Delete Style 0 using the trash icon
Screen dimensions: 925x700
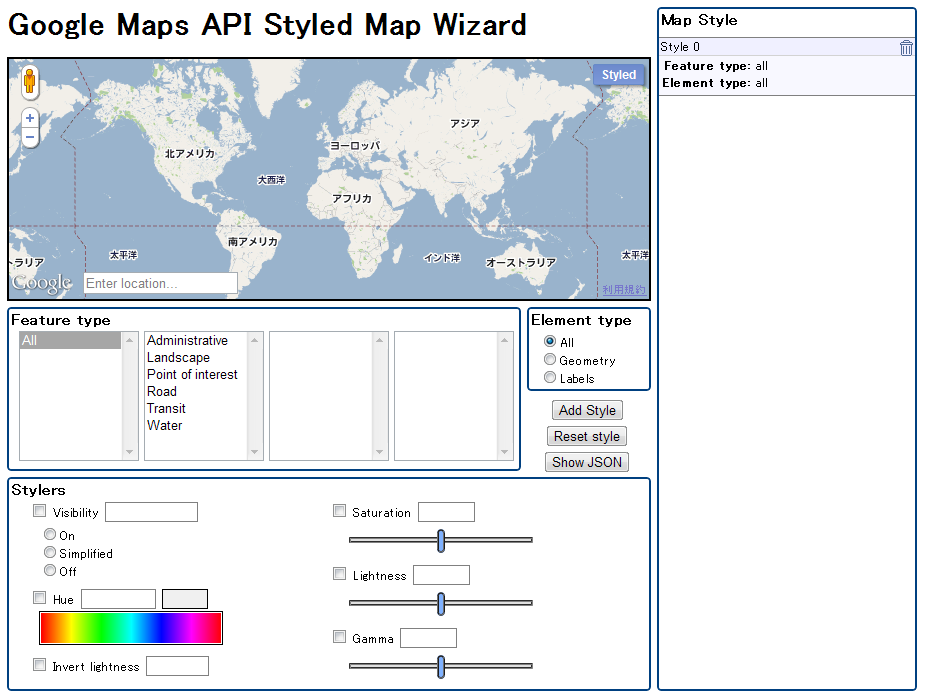(906, 47)
